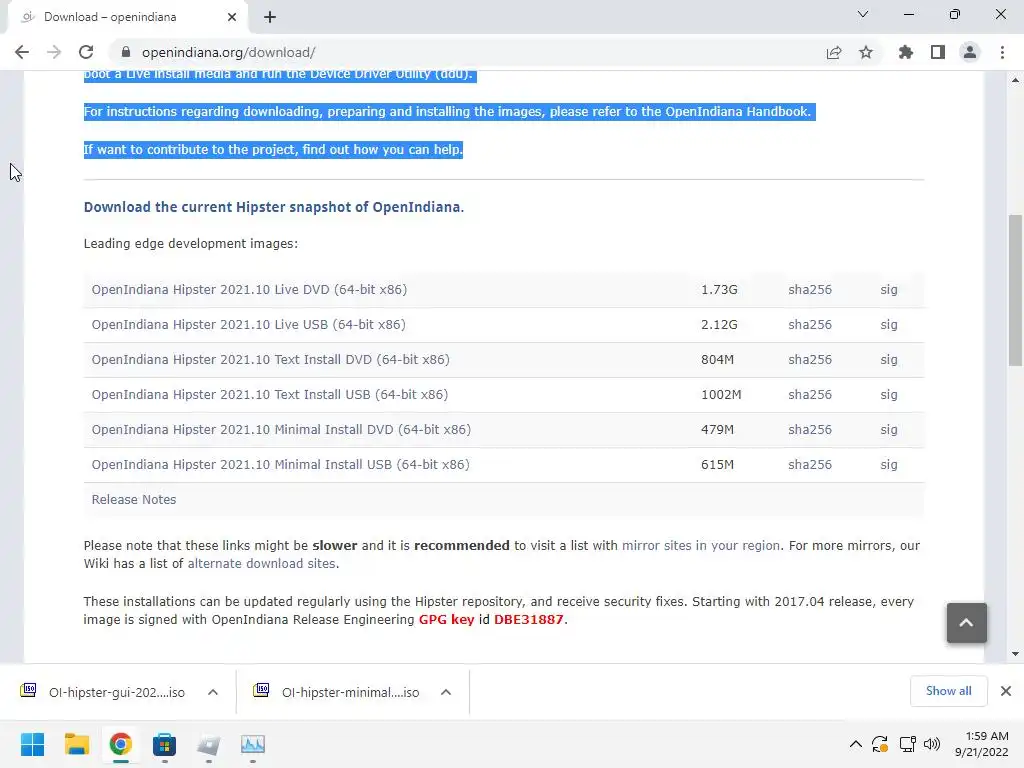Download the Text Install DVD image
Image resolution: width=1024 pixels, height=768 pixels.
click(x=270, y=360)
